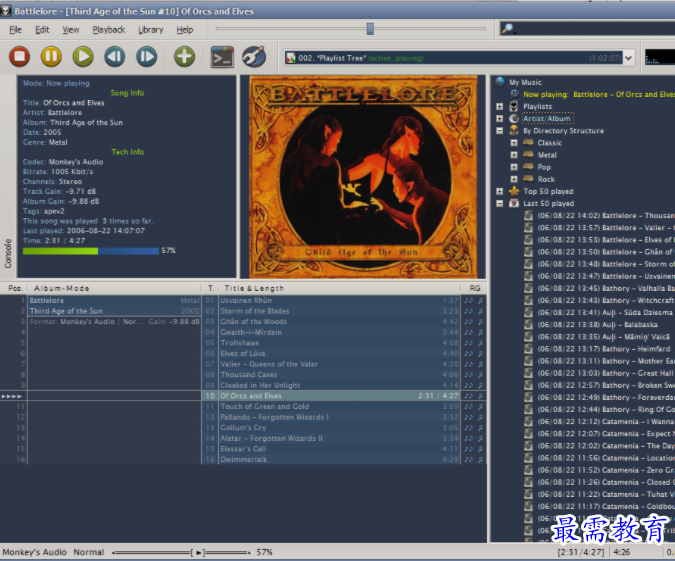Click the Normal playback order in status bar
This screenshot has height=561, width=675.
pos(89,552)
